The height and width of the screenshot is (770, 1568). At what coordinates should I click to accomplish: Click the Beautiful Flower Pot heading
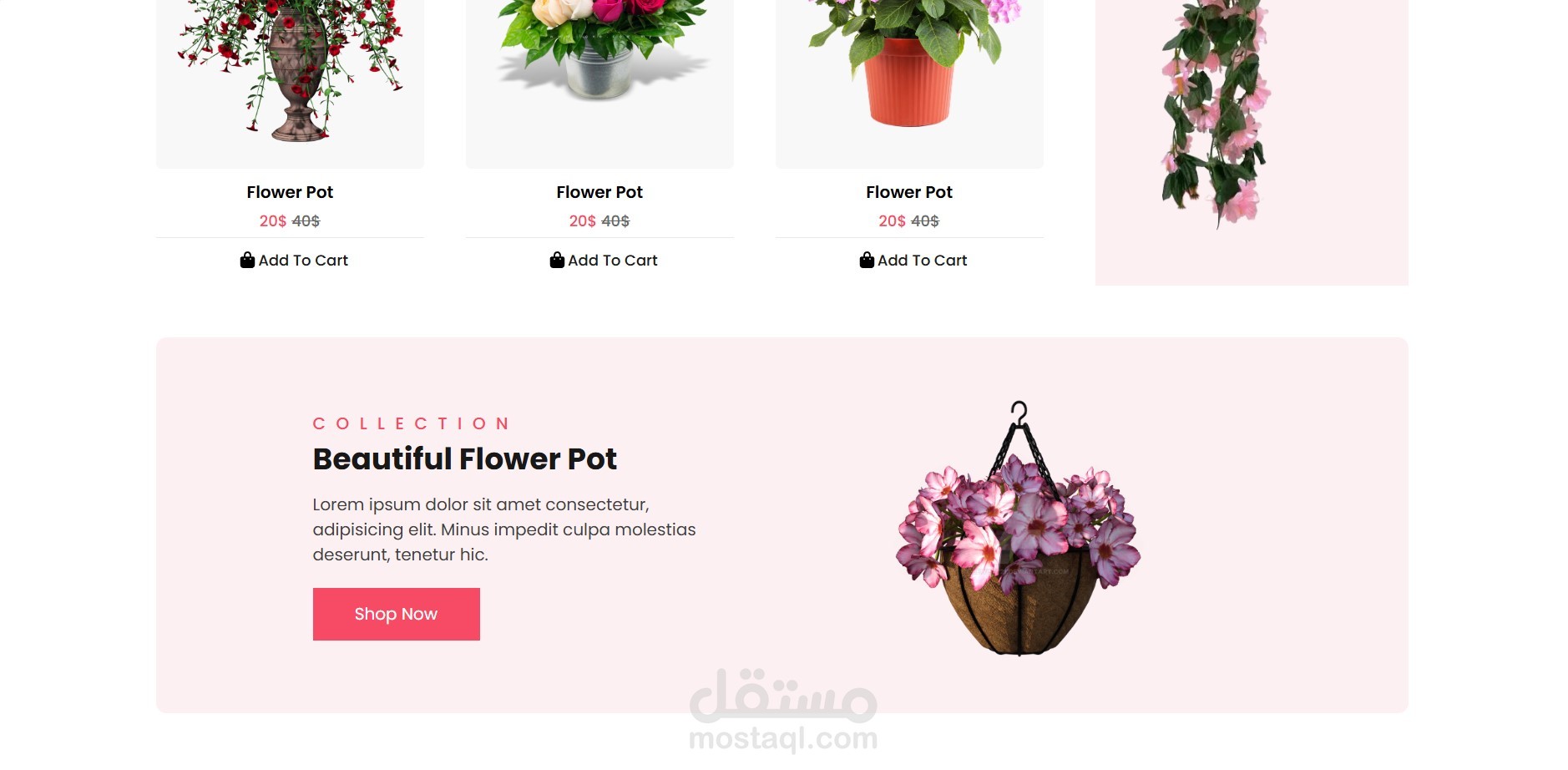[464, 458]
